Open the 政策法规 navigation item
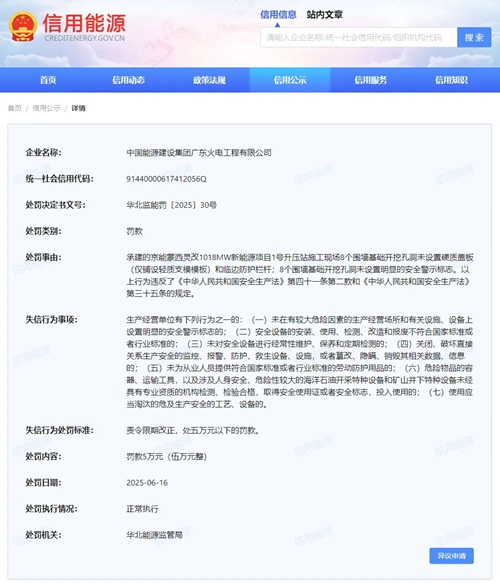Screen dimensions: 500x583 (x=209, y=80)
